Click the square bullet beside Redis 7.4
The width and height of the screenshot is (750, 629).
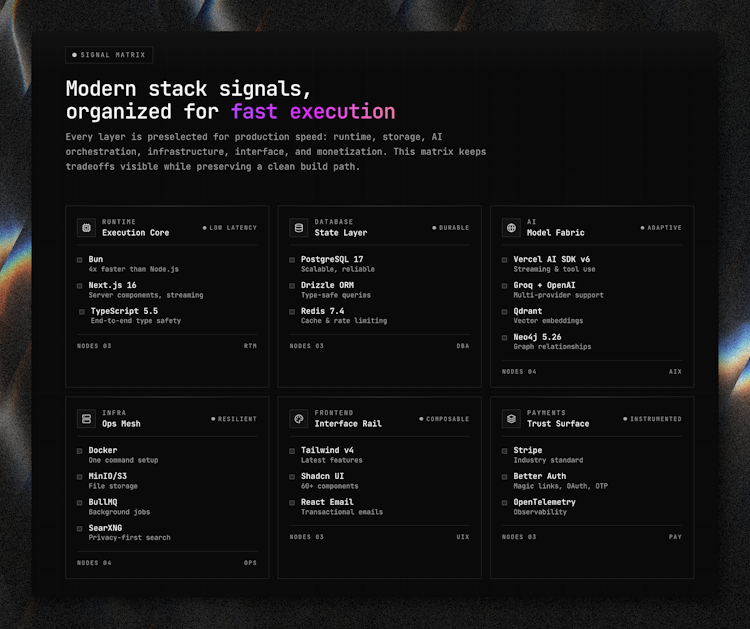(292, 311)
